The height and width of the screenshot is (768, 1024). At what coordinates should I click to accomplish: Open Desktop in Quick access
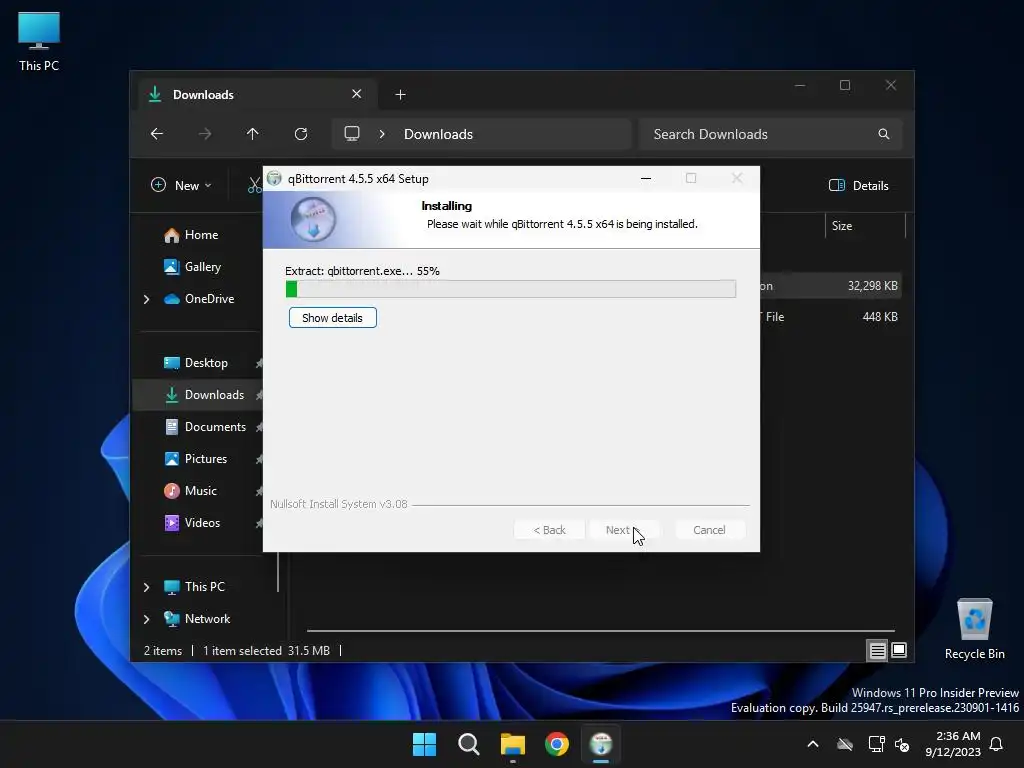tap(196, 363)
